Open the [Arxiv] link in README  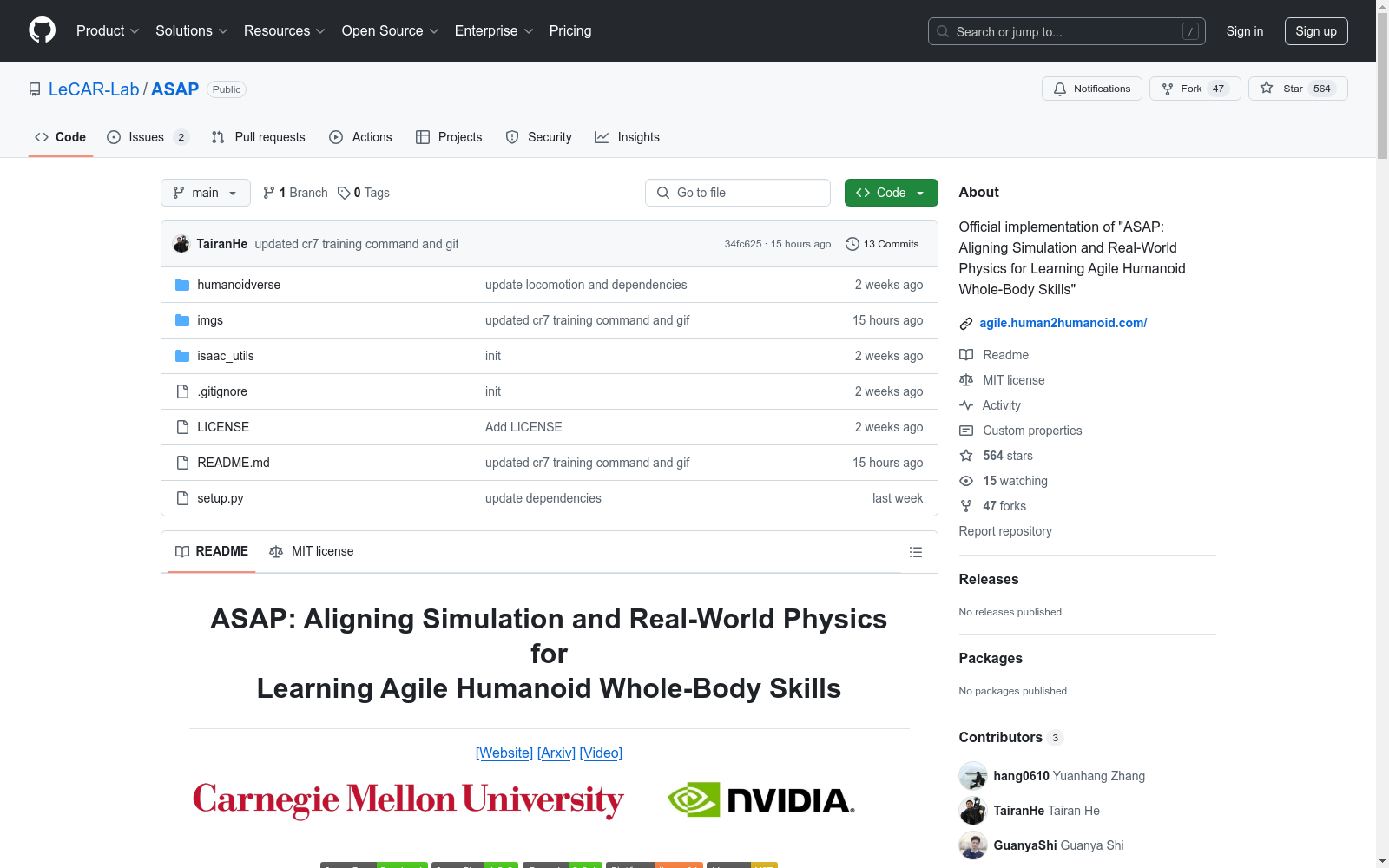556,753
